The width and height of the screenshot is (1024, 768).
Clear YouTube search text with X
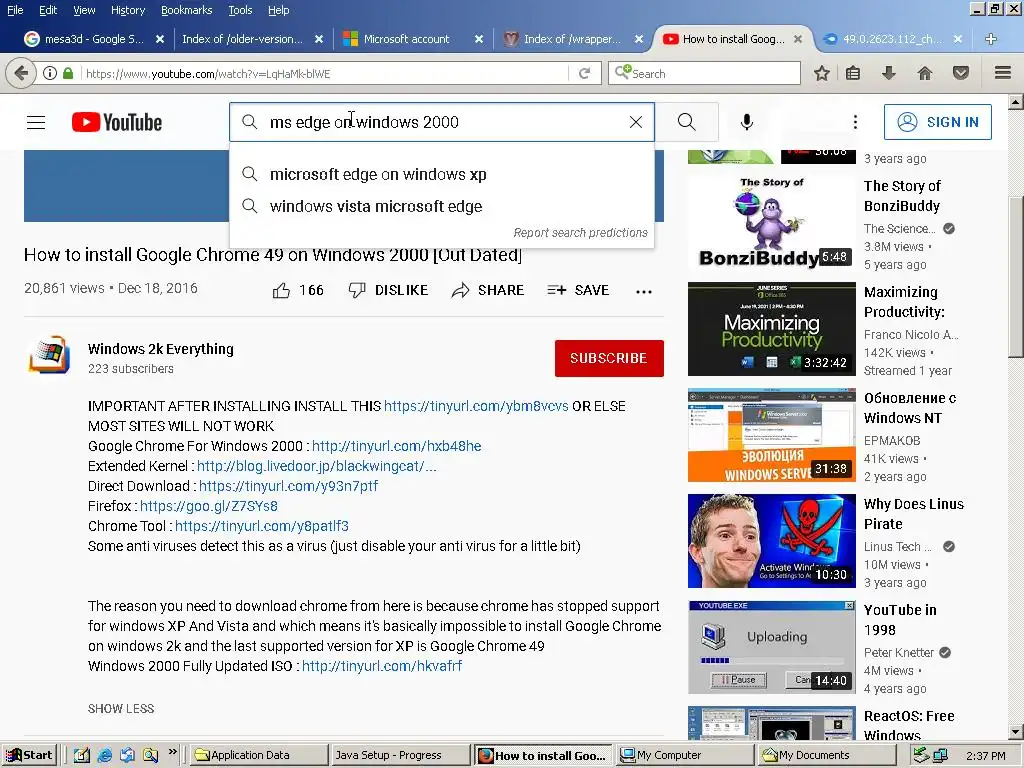coord(635,122)
